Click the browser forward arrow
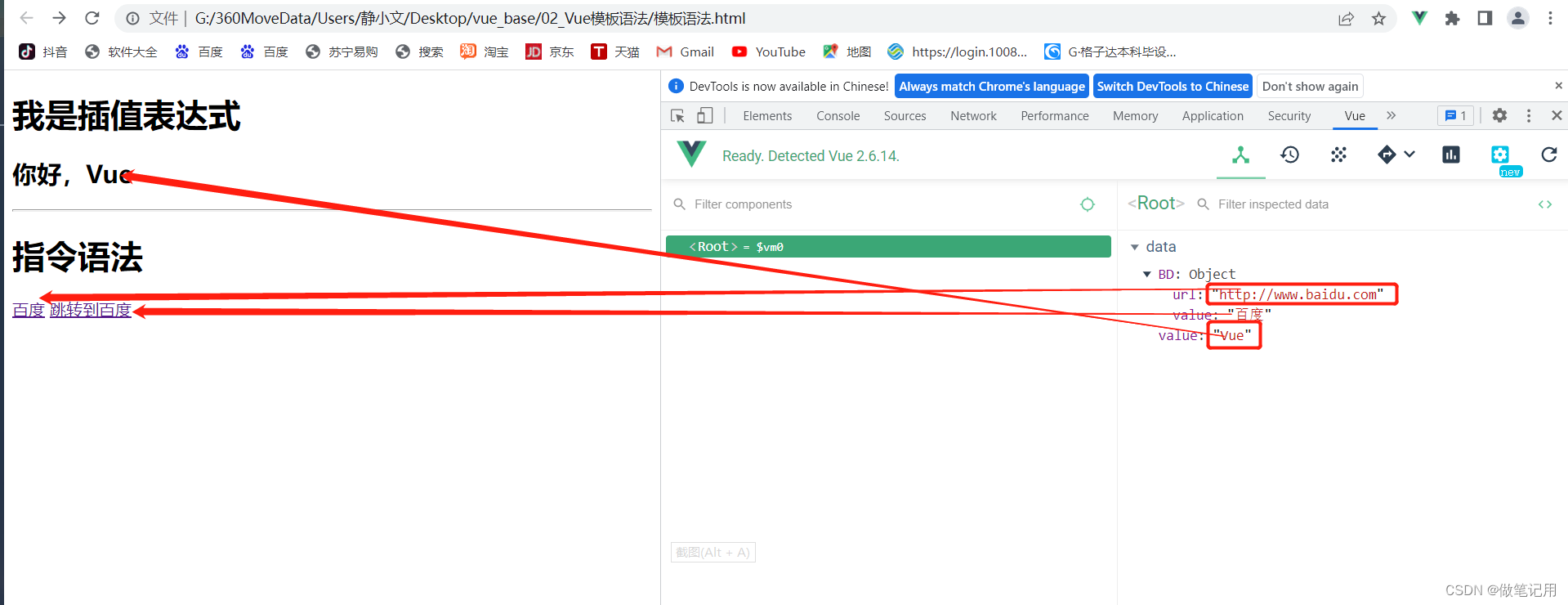1568x605 pixels. [x=59, y=18]
